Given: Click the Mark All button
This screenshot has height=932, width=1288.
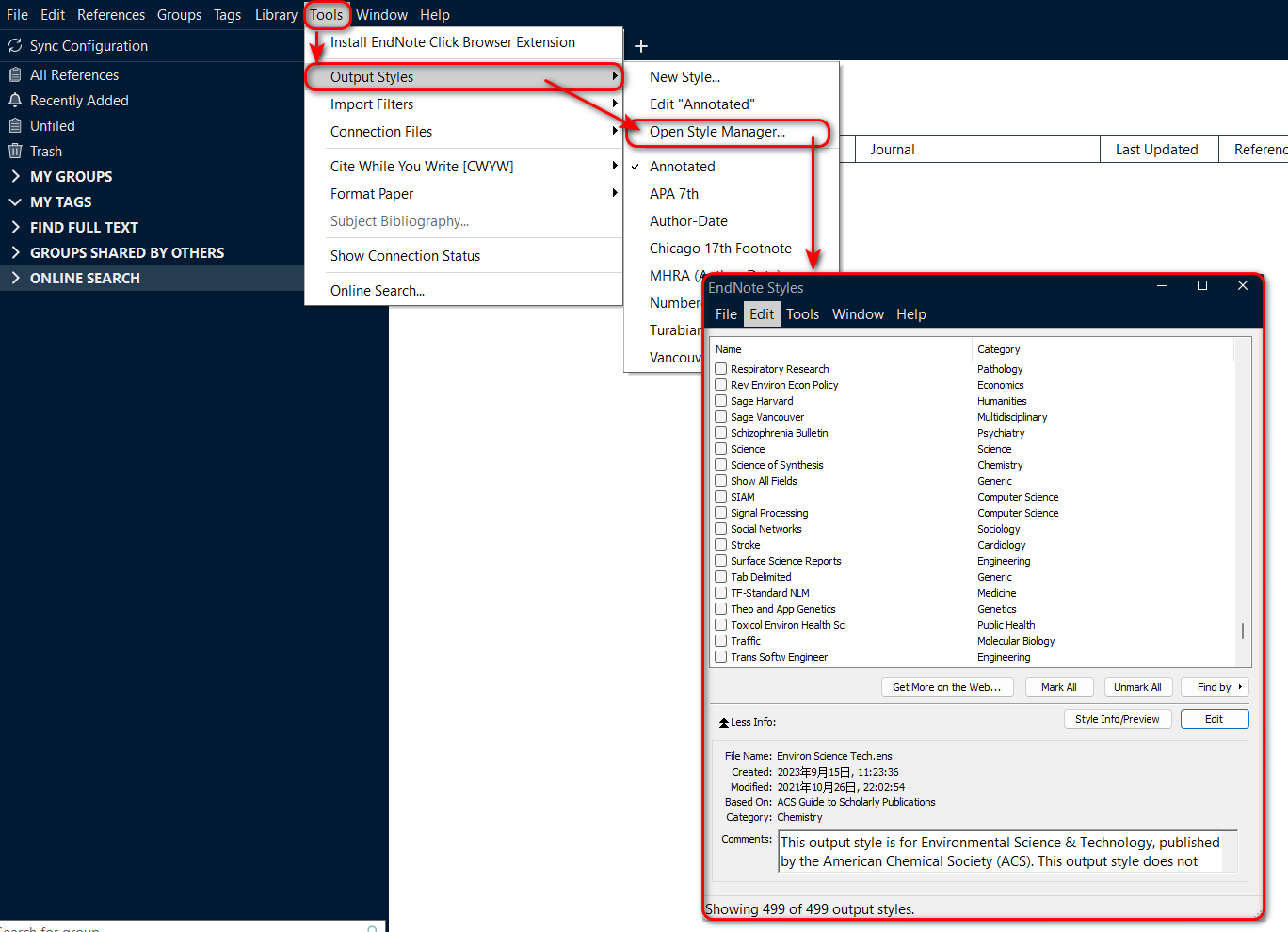Looking at the screenshot, I should (1059, 687).
